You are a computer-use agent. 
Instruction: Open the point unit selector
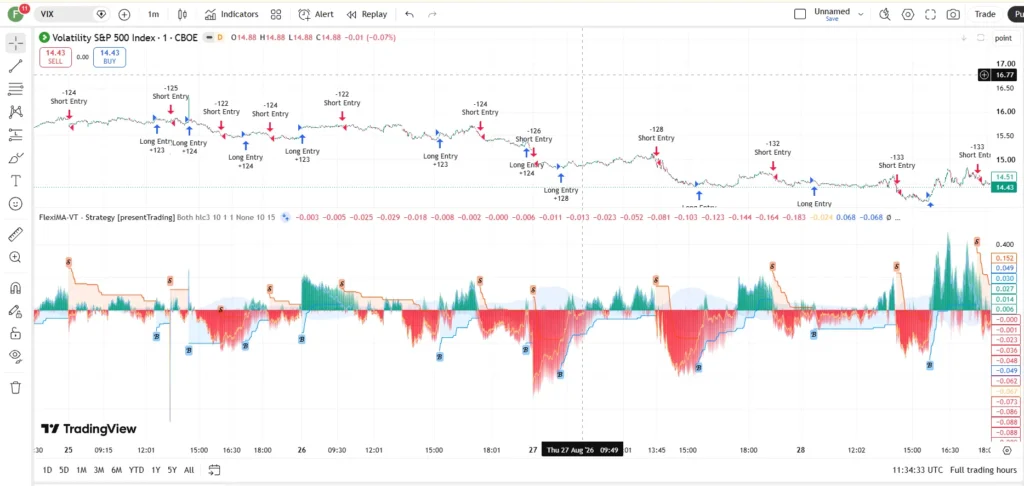tap(1003, 38)
